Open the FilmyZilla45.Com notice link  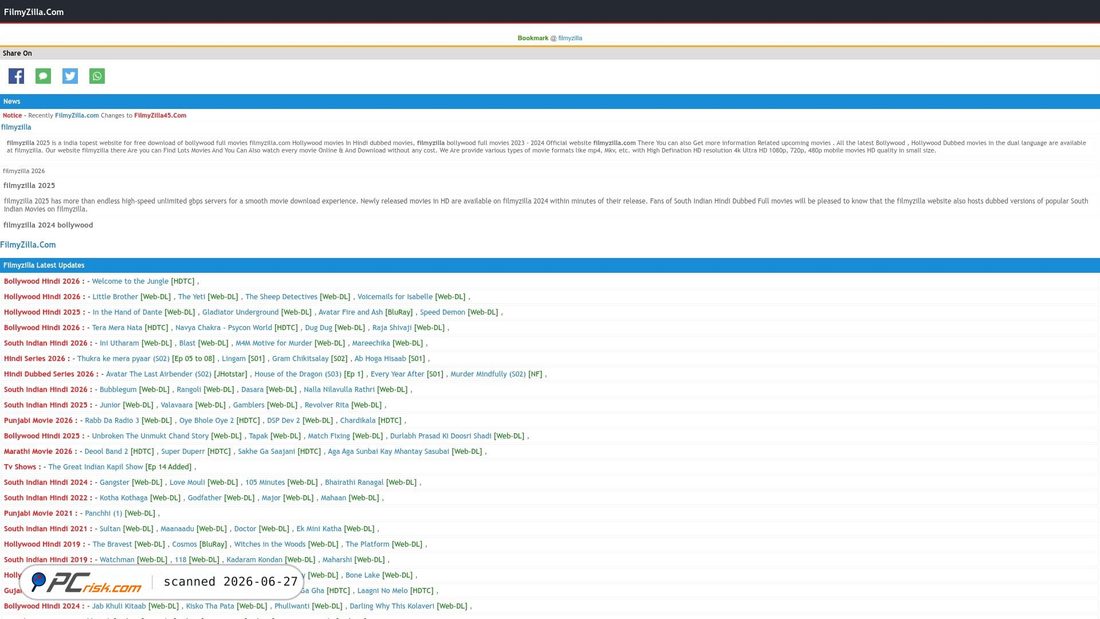pyautogui.click(x=160, y=115)
